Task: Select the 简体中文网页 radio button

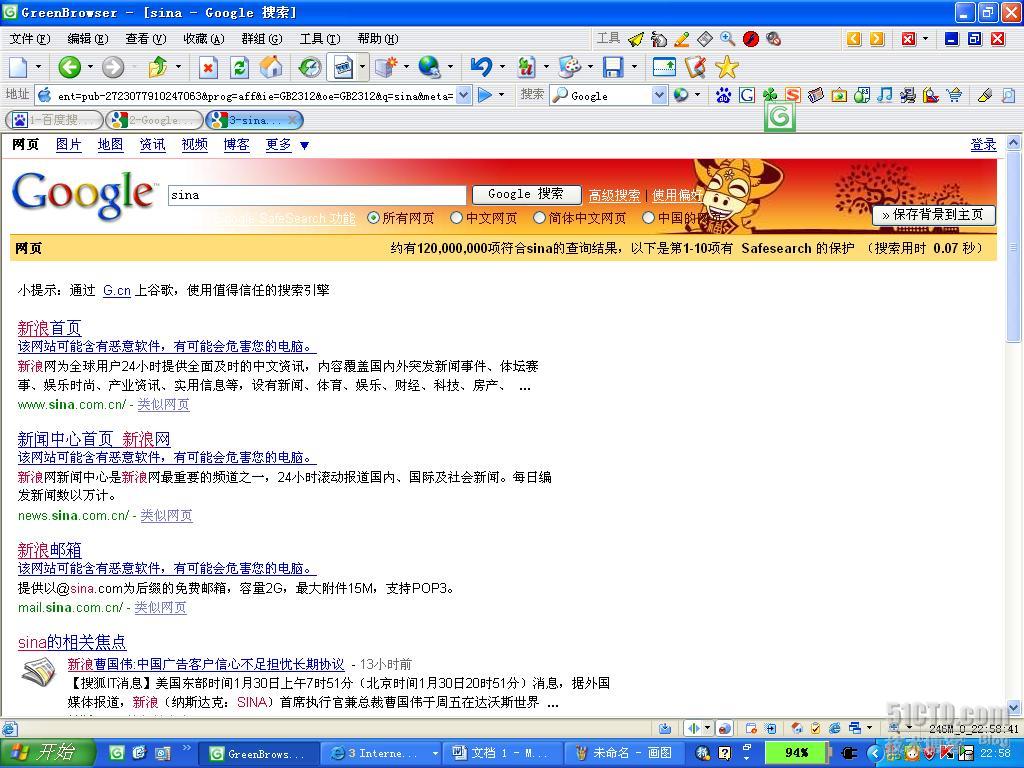Action: tap(539, 218)
